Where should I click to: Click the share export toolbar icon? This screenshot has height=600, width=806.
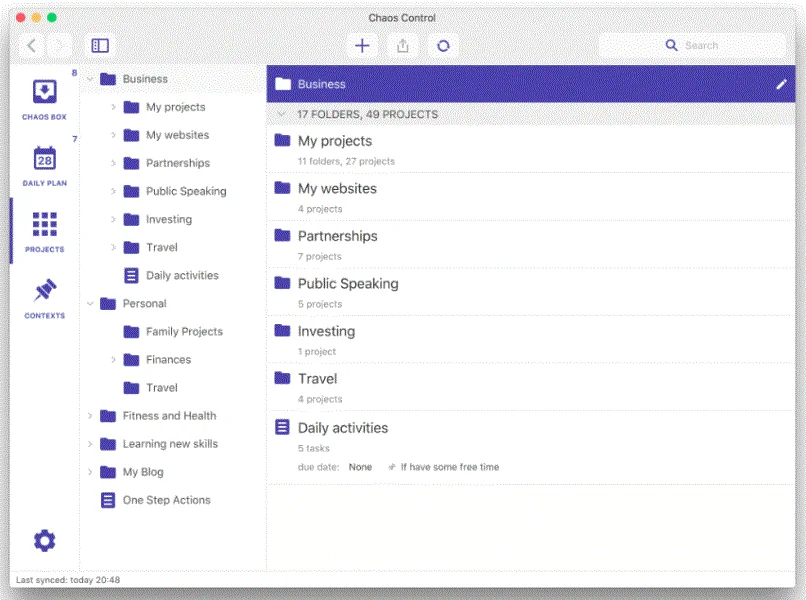click(402, 45)
